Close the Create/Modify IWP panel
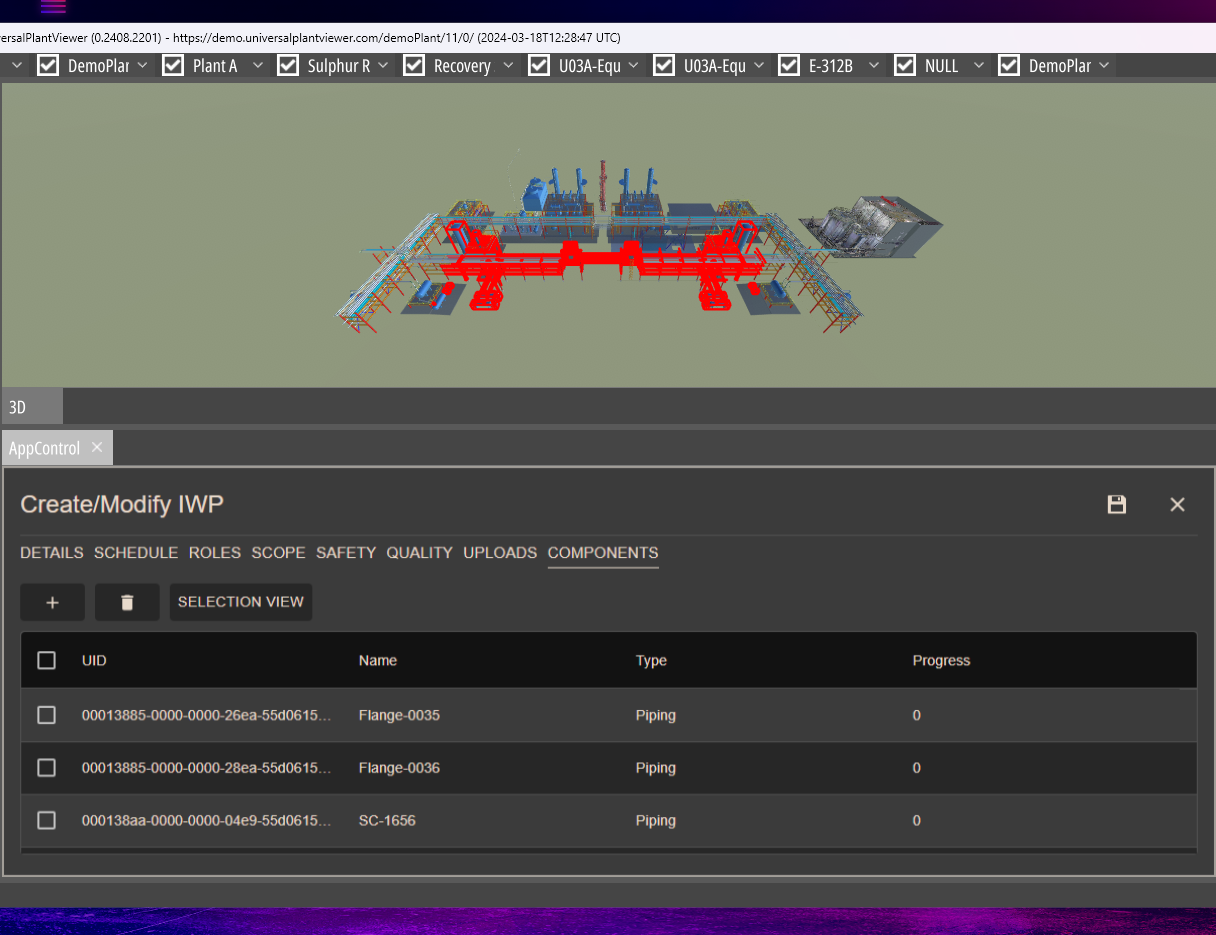 (1177, 505)
